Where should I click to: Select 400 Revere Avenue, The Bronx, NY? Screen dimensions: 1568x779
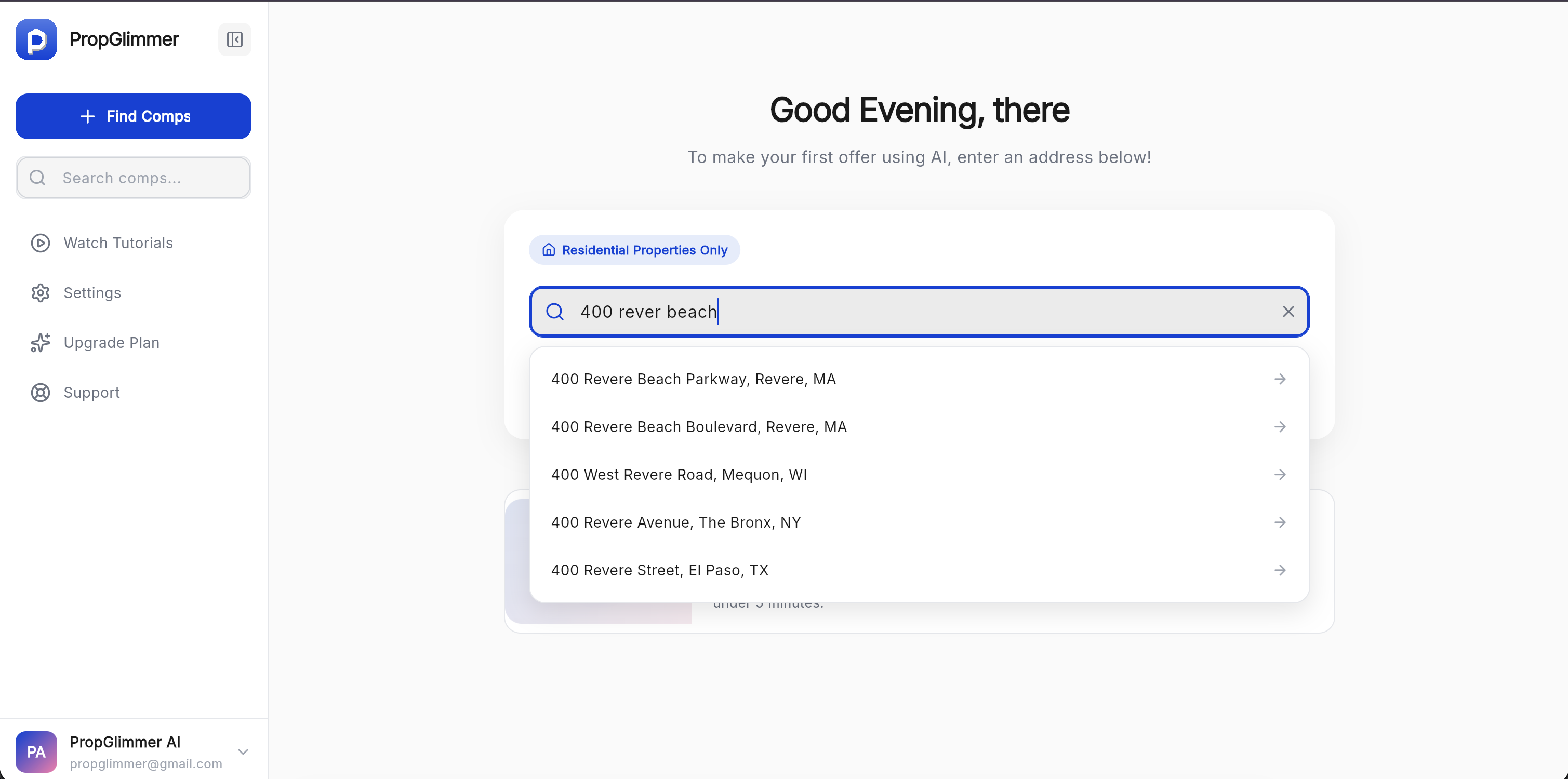coord(919,522)
